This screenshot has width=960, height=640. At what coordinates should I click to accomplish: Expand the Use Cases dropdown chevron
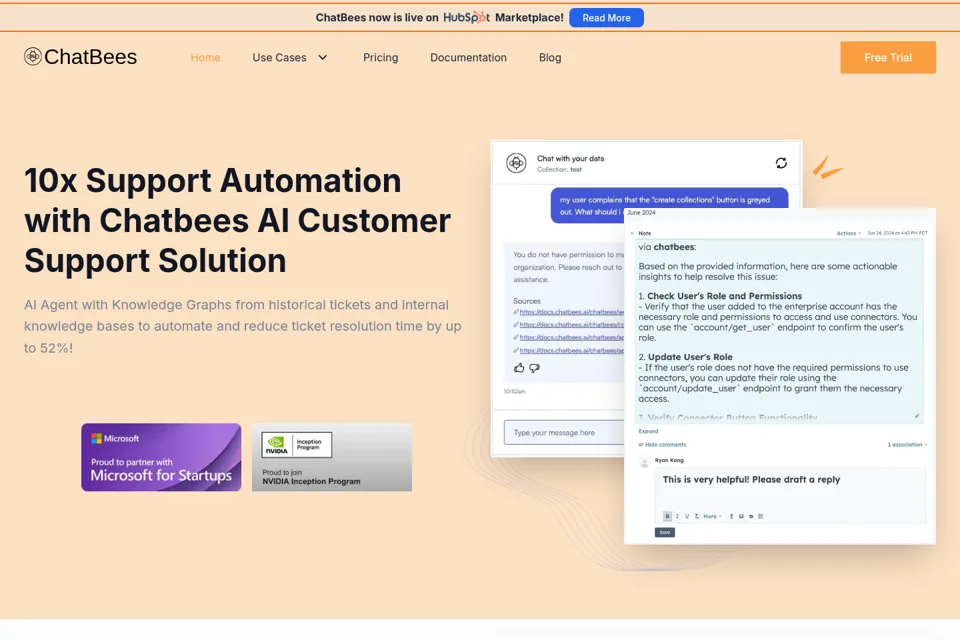[323, 58]
